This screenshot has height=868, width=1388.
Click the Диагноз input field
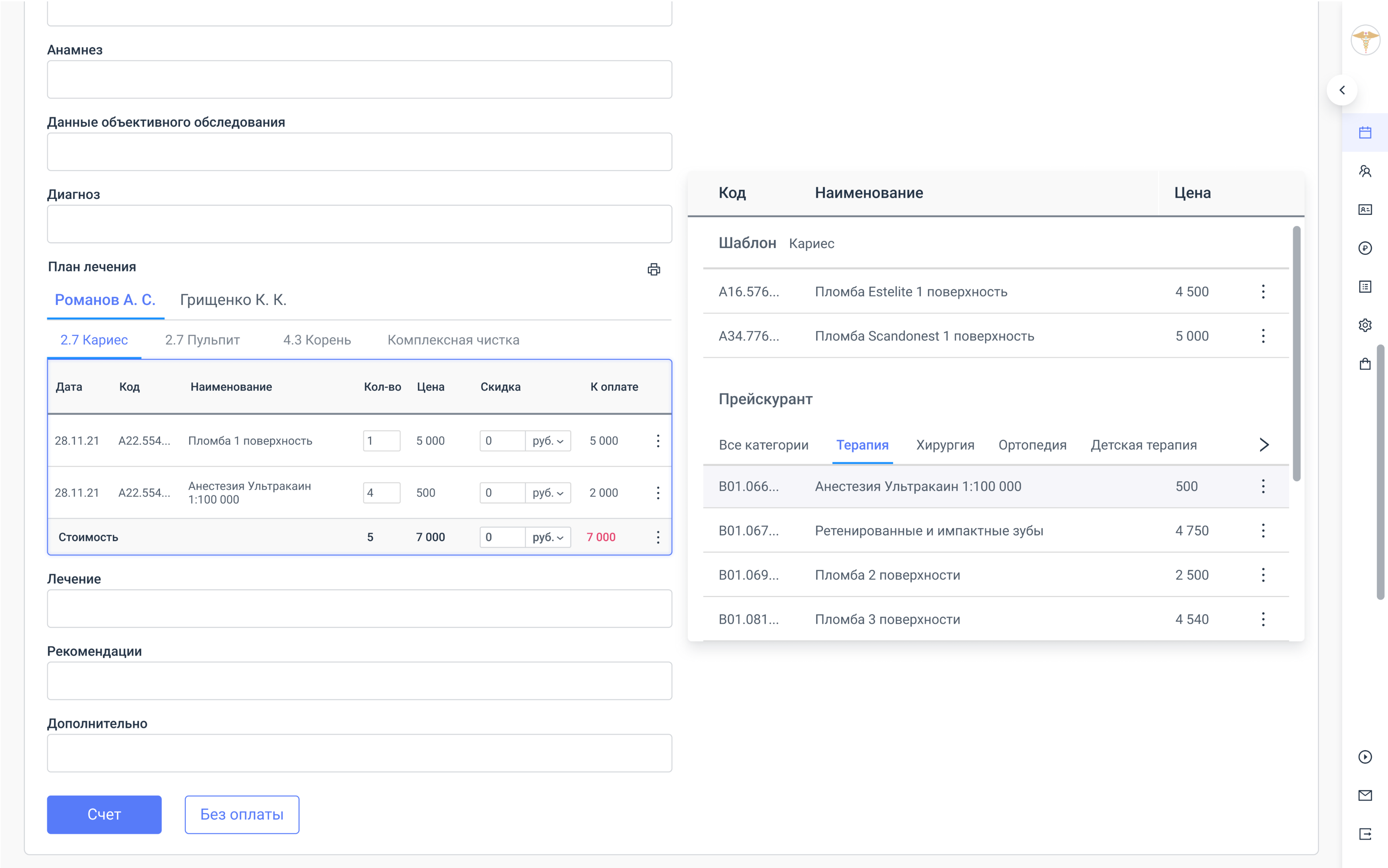click(359, 224)
